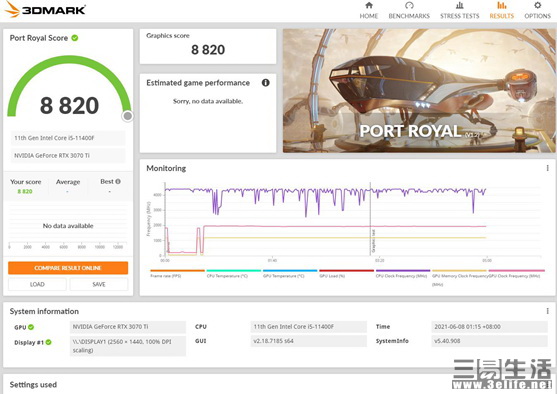Go to the HOME tab icon
Viewport: 557px width, 394px height.
[x=369, y=5]
